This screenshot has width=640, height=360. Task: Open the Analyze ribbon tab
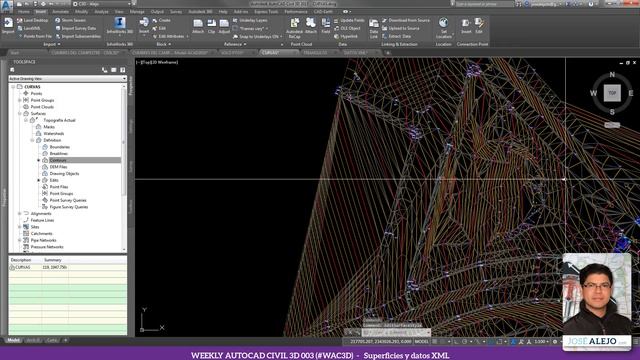(102, 12)
